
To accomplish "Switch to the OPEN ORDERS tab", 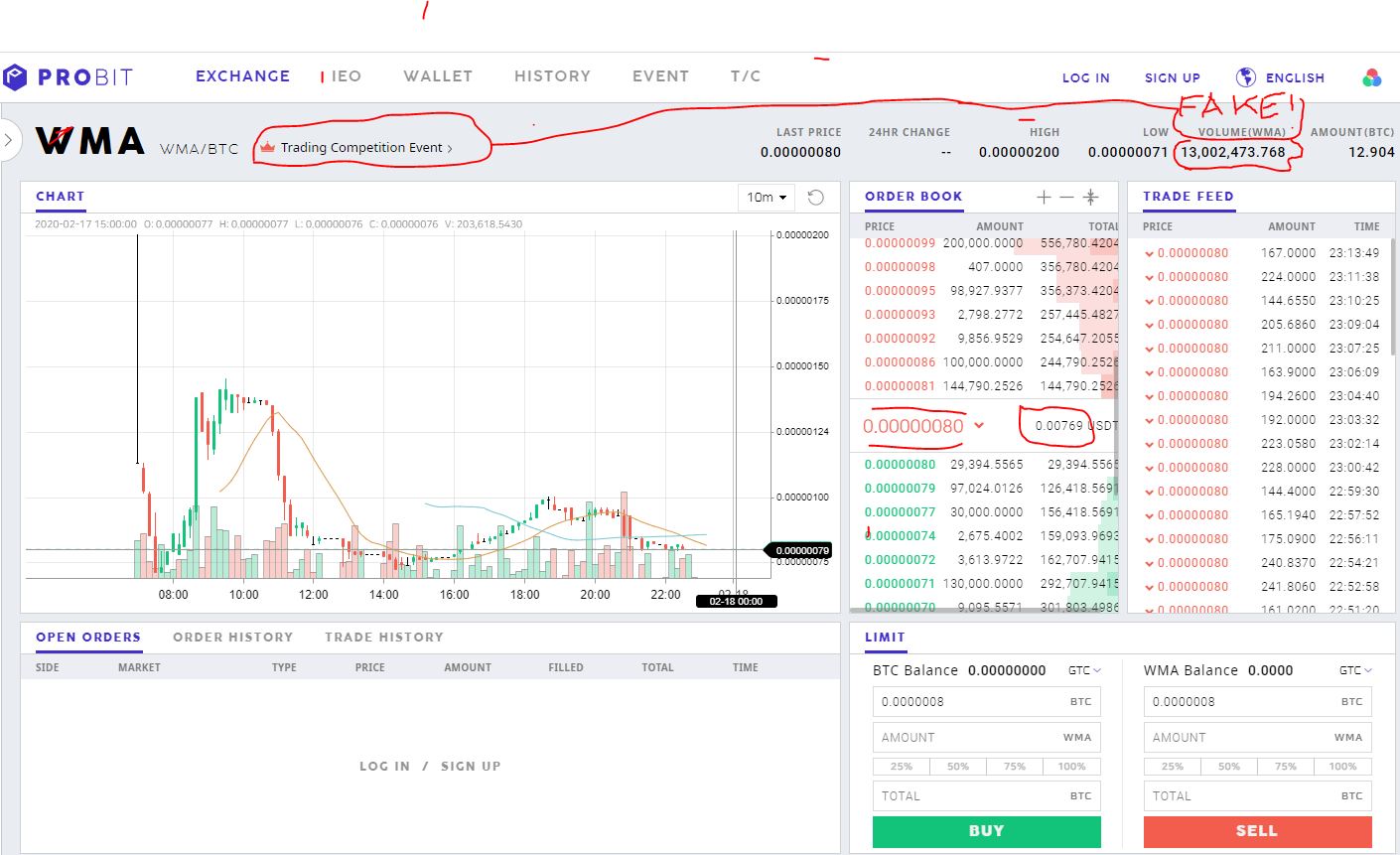I will (x=88, y=638).
